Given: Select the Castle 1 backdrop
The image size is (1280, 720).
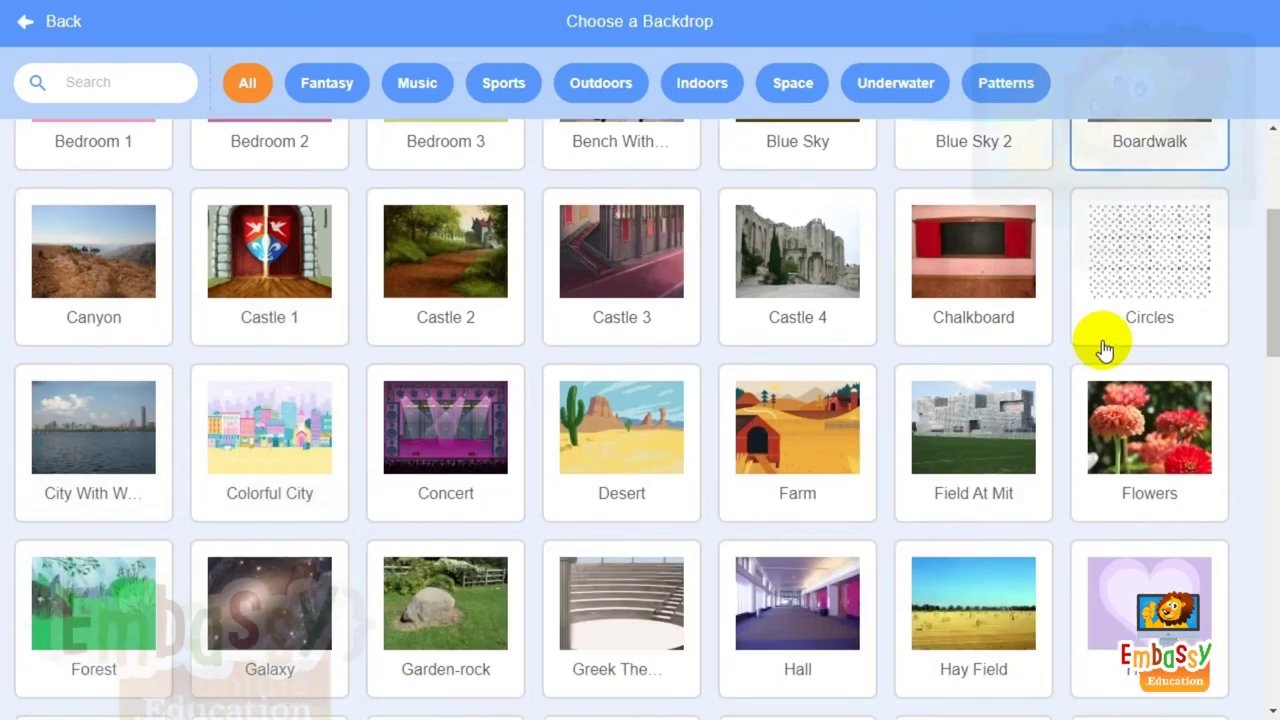Looking at the screenshot, I should tap(270, 252).
